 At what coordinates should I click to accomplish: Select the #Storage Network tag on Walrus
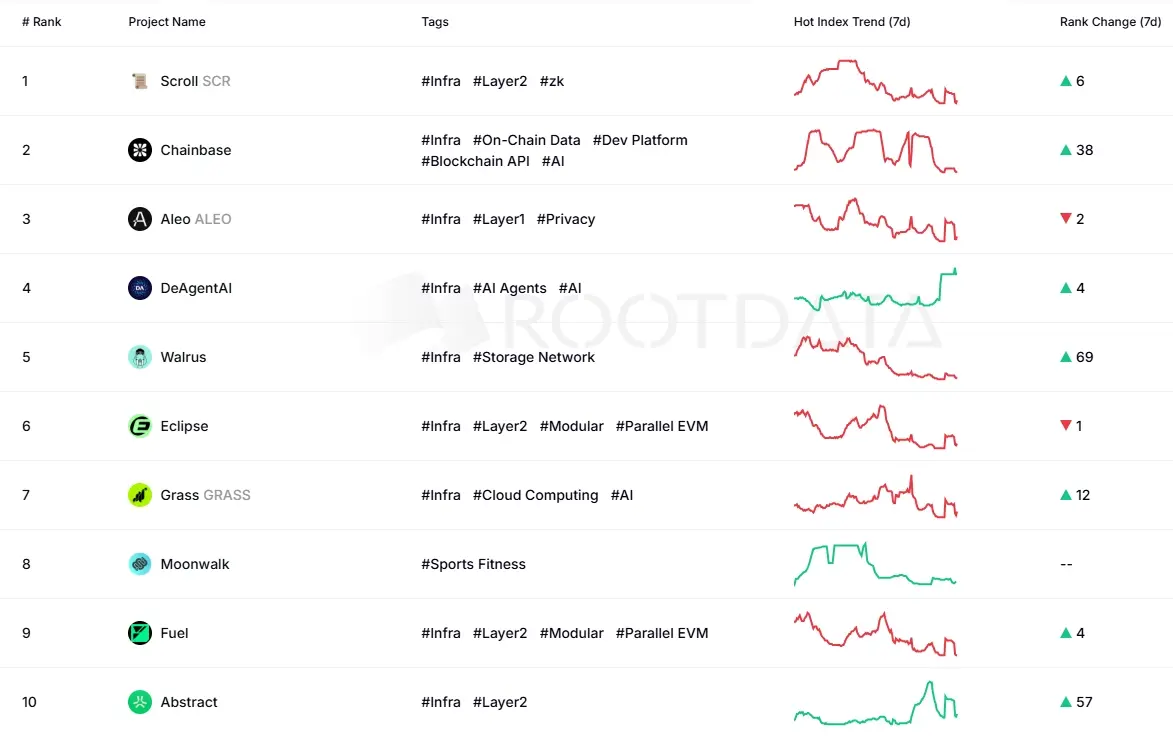(x=534, y=357)
